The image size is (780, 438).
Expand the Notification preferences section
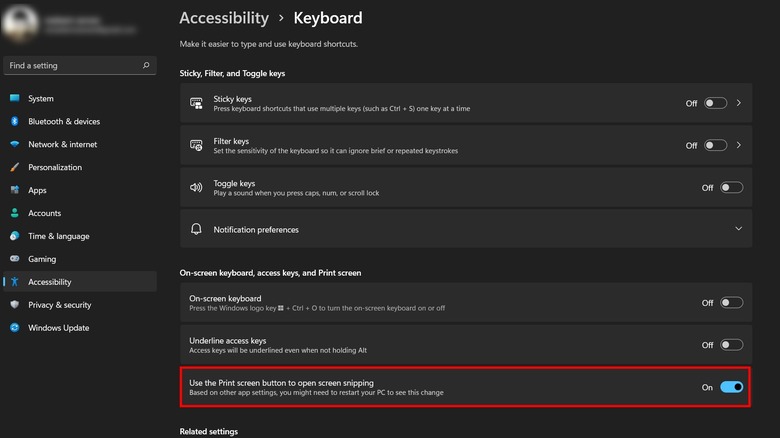(x=738, y=229)
